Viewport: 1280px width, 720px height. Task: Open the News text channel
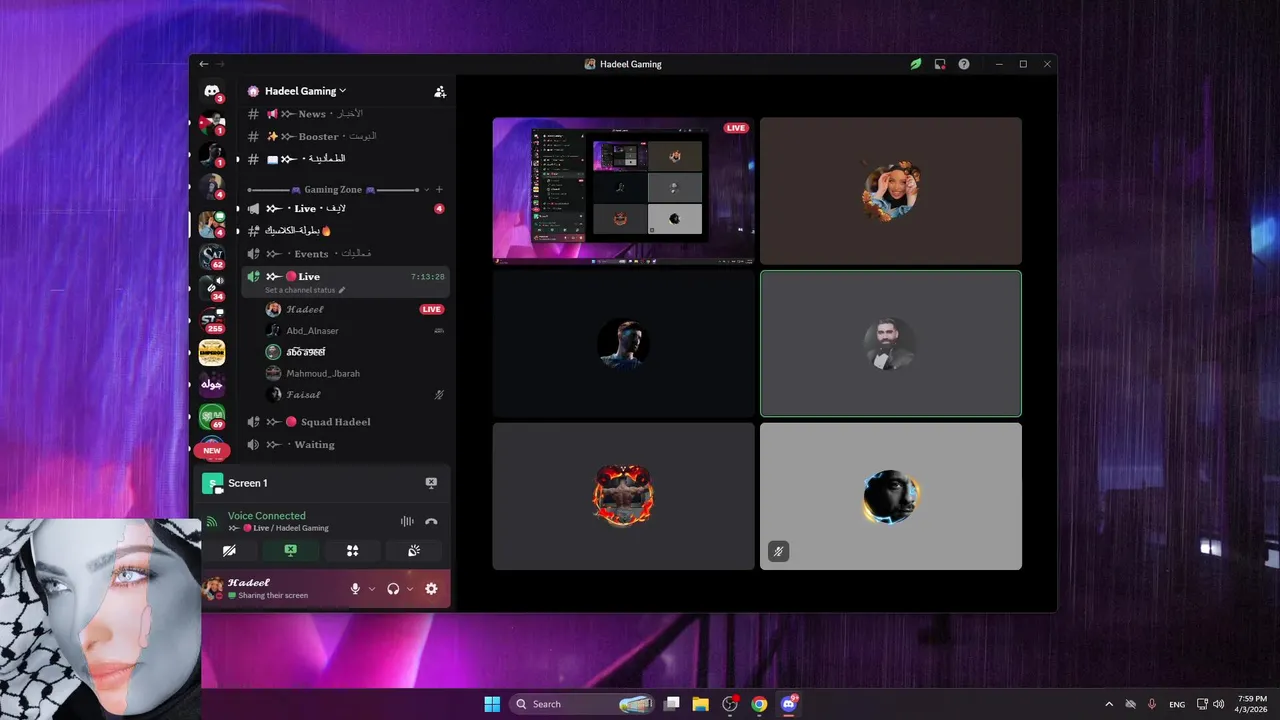[x=345, y=114]
